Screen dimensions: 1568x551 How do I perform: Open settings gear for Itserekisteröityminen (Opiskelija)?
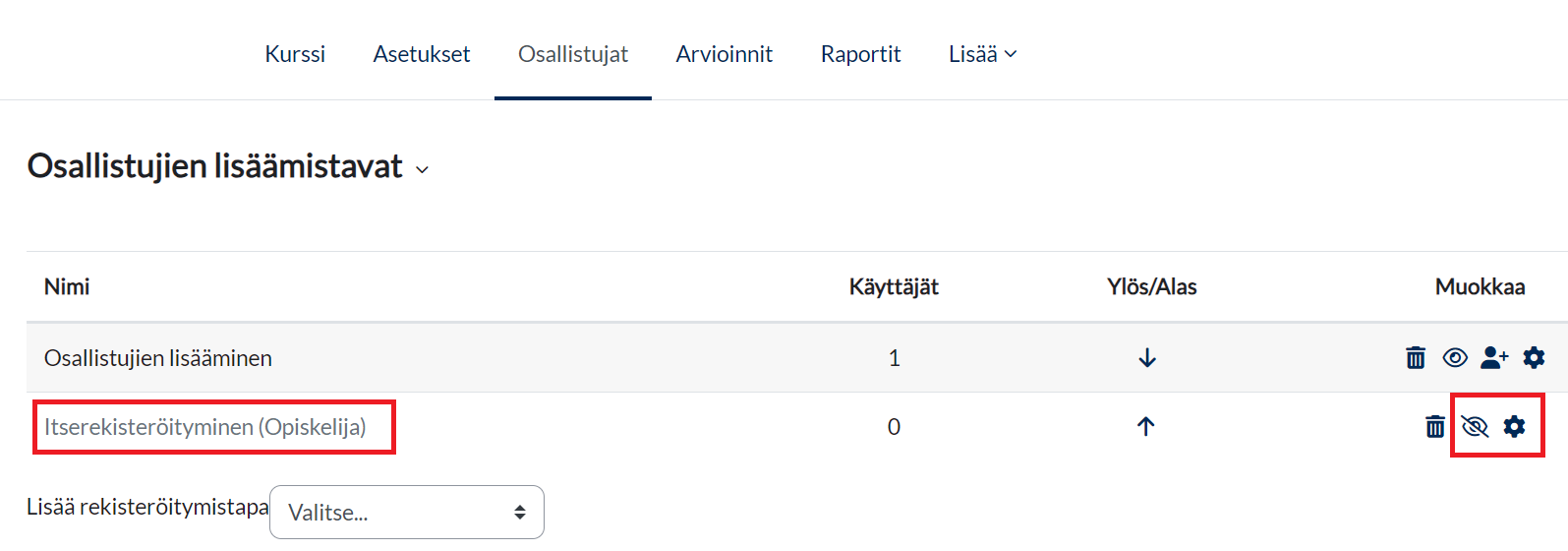(1514, 426)
